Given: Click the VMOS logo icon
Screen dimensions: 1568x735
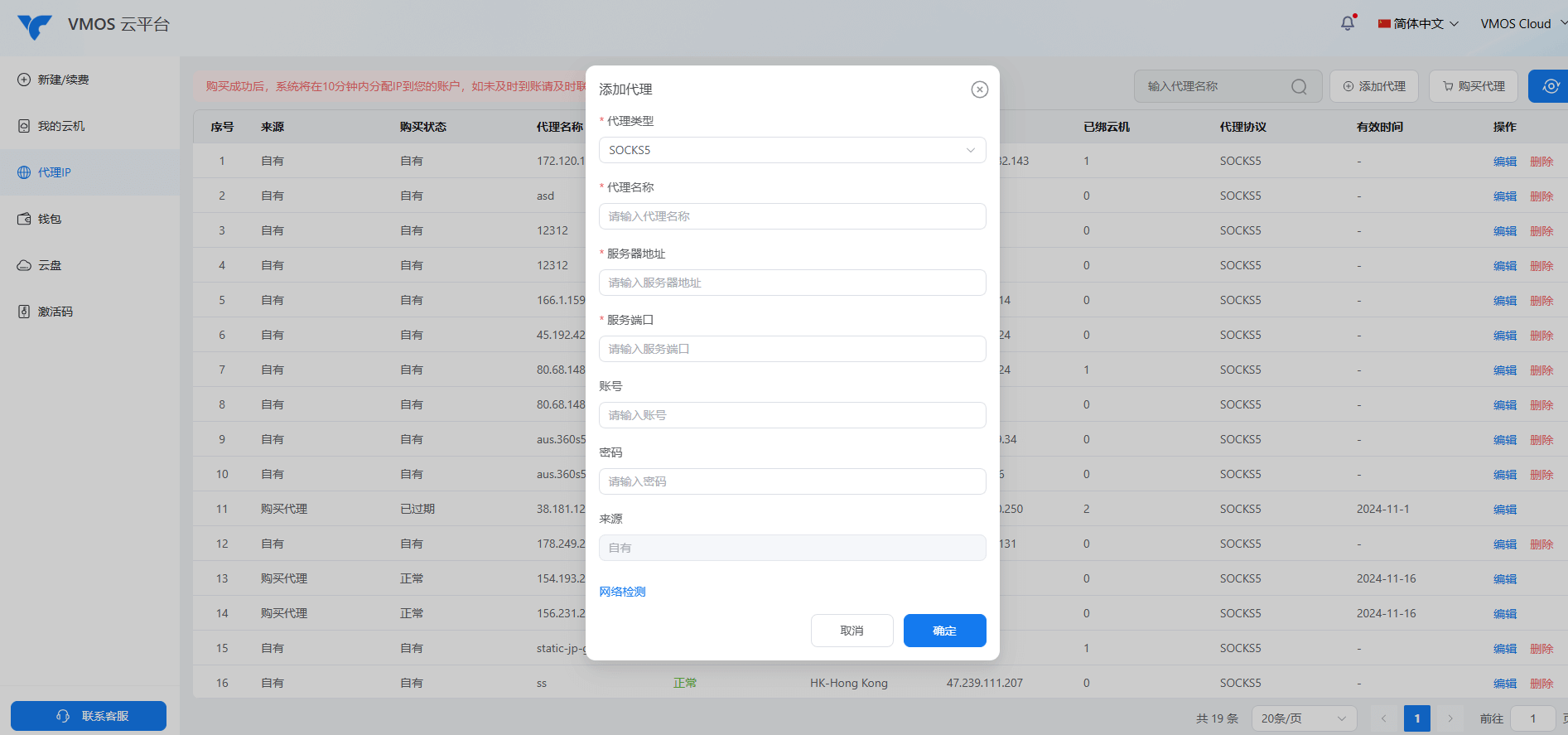Looking at the screenshot, I should click(x=35, y=26).
